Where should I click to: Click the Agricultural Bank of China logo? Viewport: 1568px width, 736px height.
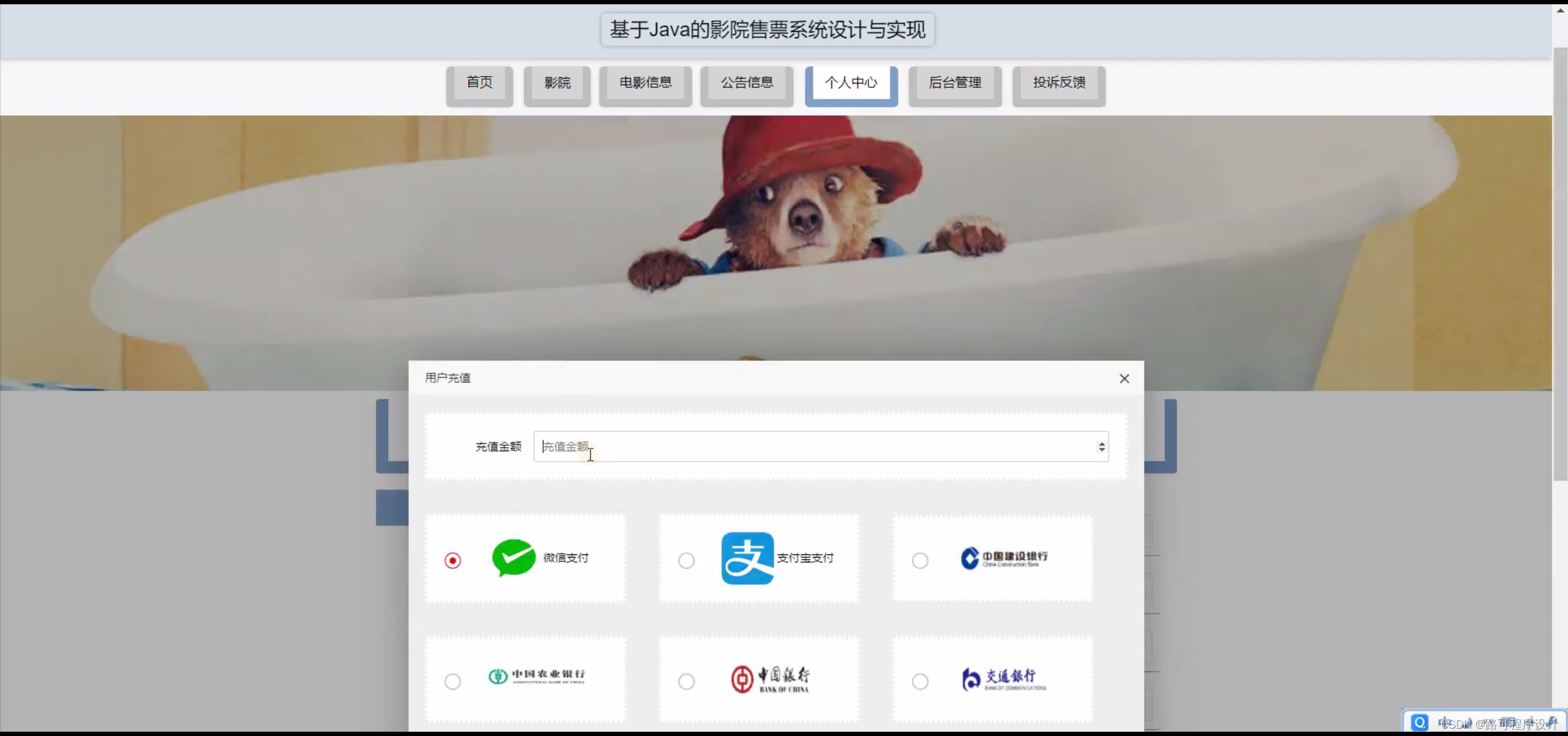536,676
